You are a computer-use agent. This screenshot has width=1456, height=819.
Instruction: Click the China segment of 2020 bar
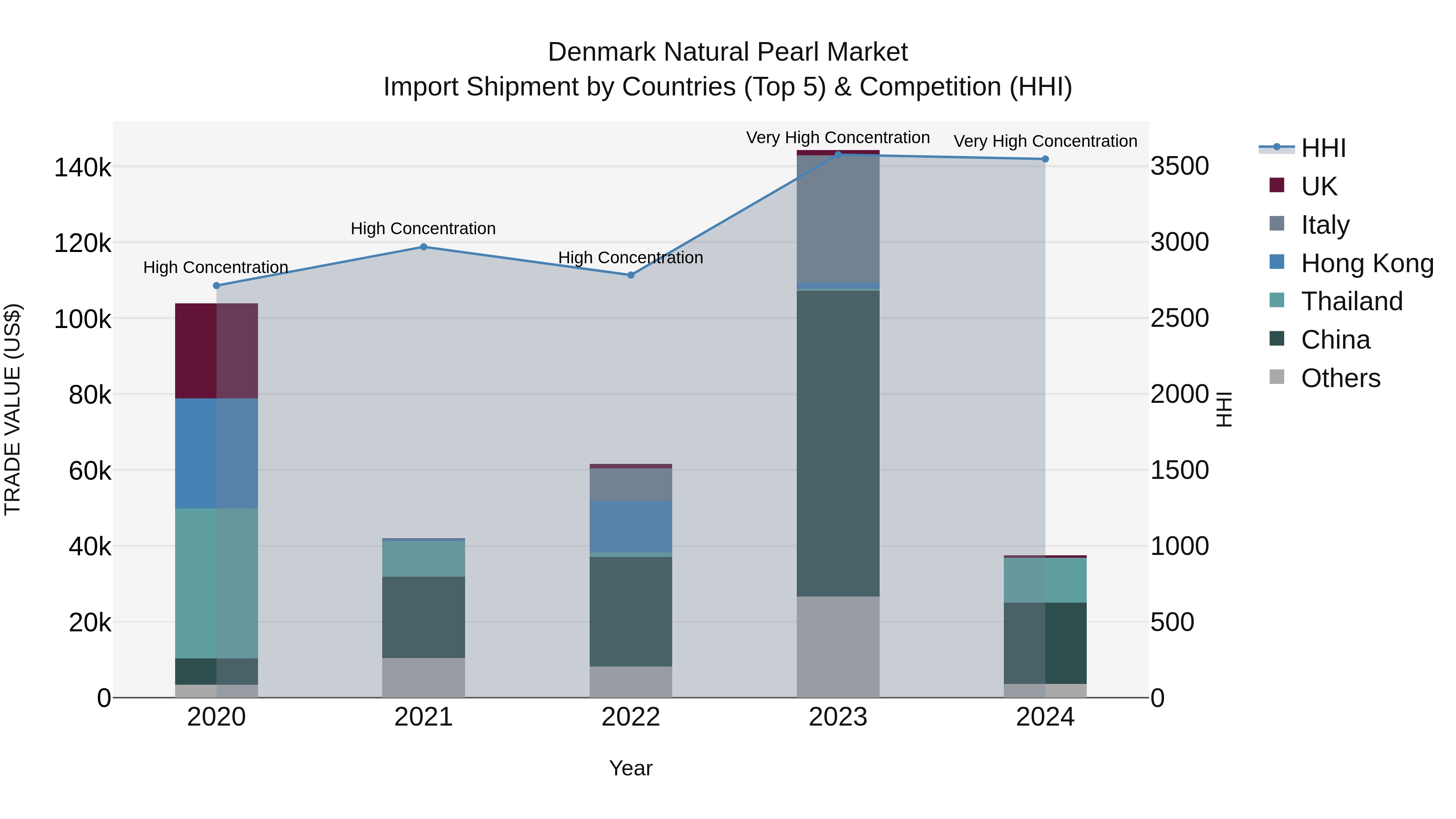click(x=216, y=671)
